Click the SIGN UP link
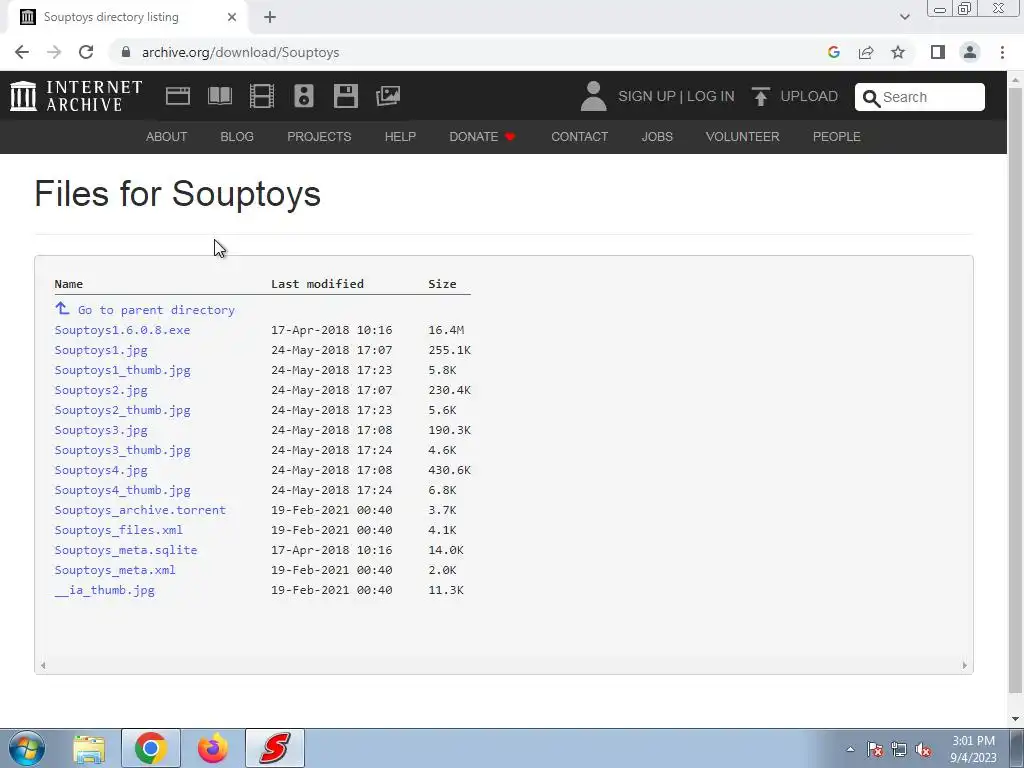 tap(647, 96)
